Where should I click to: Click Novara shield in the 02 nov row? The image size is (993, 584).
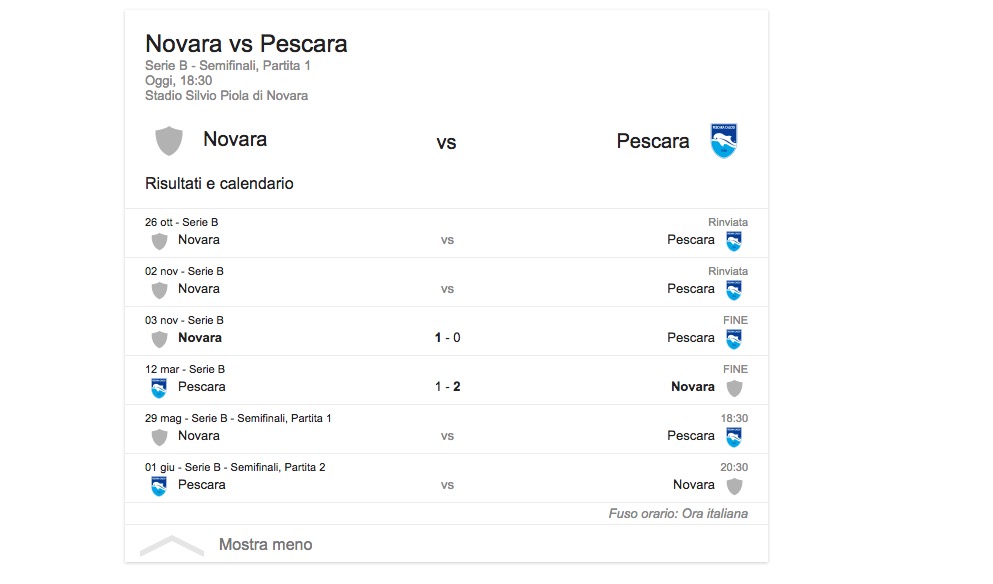click(159, 290)
